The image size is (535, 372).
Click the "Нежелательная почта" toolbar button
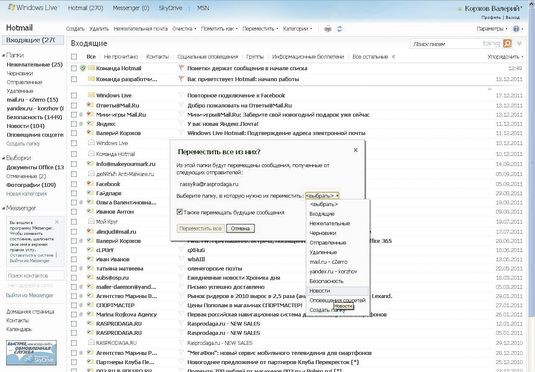(141, 29)
